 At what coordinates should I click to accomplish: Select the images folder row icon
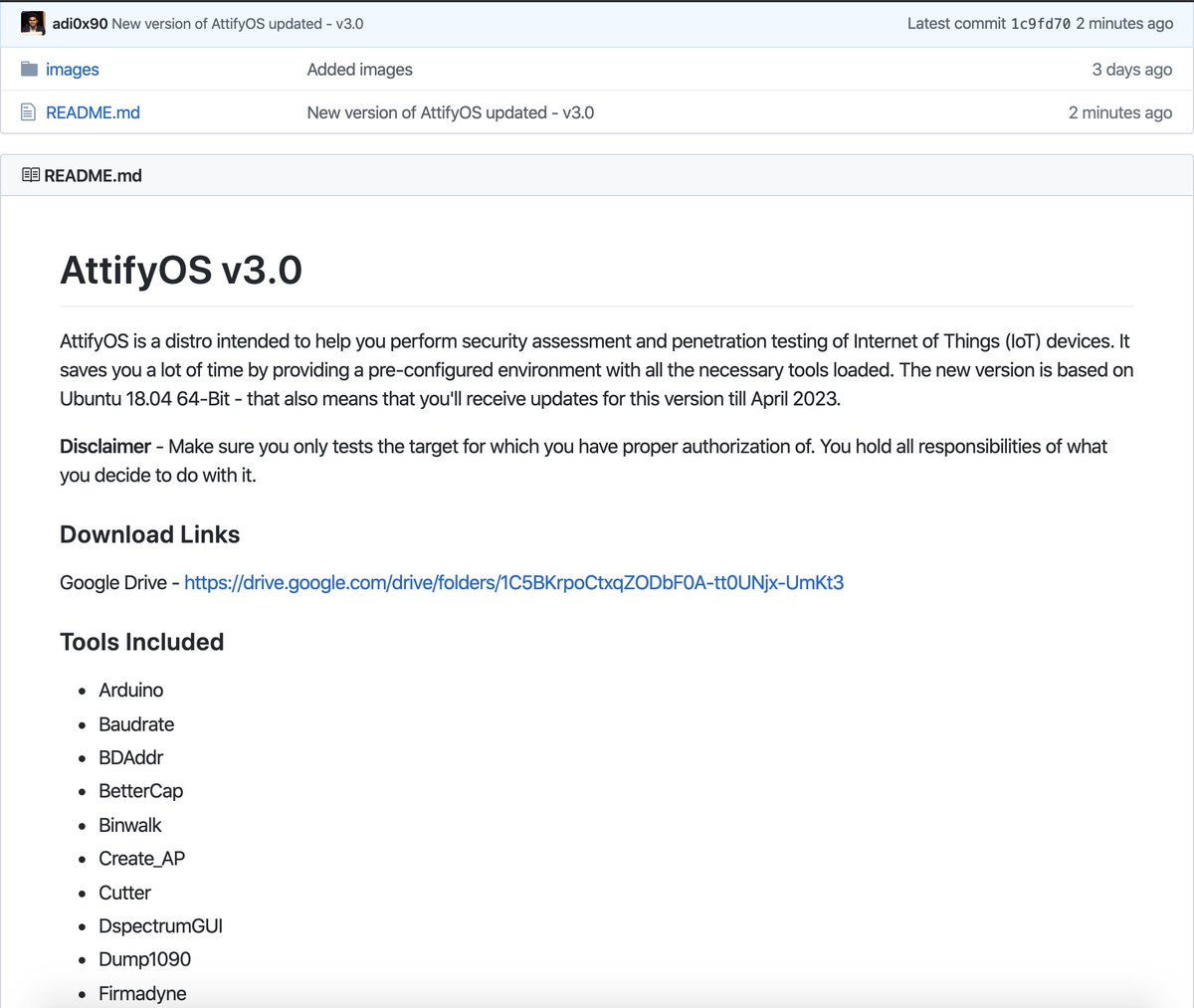point(28,69)
